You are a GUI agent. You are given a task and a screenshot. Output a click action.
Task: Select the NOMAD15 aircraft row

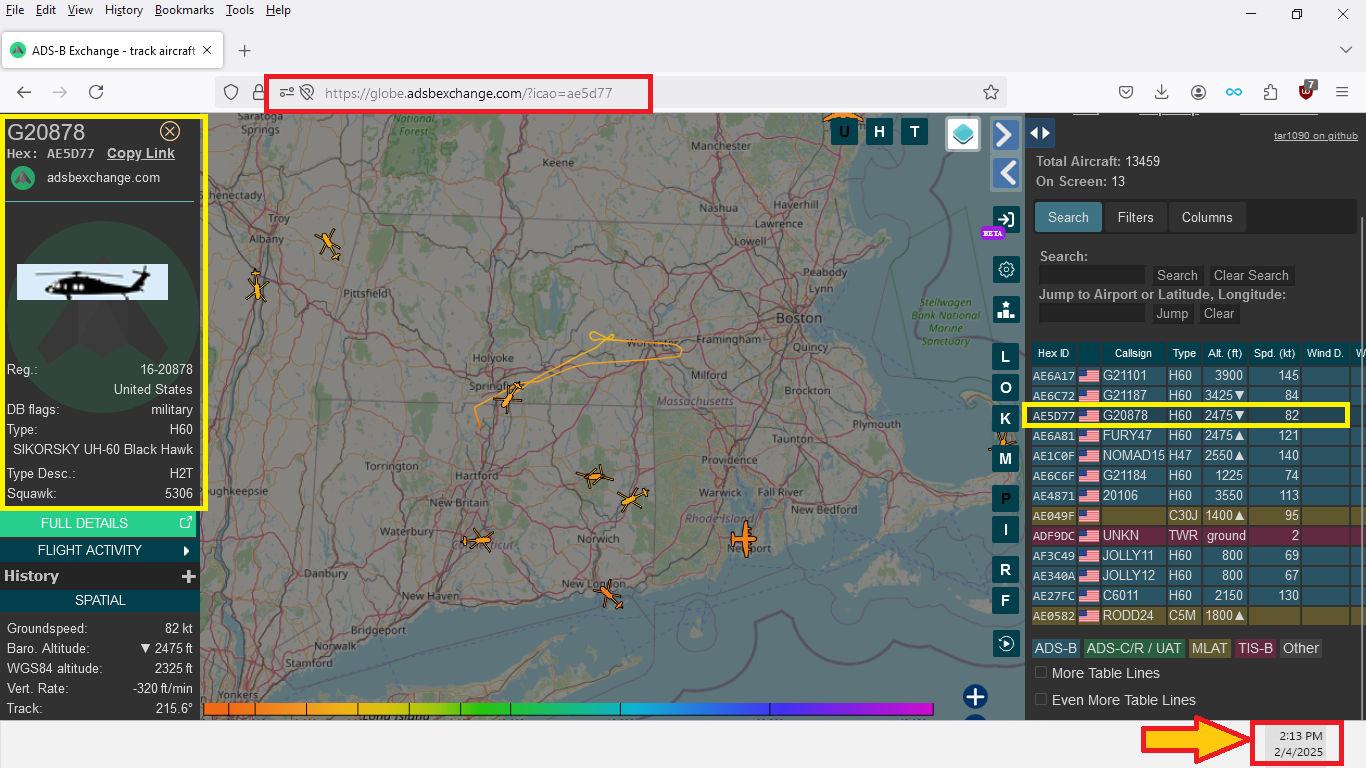click(x=1196, y=455)
